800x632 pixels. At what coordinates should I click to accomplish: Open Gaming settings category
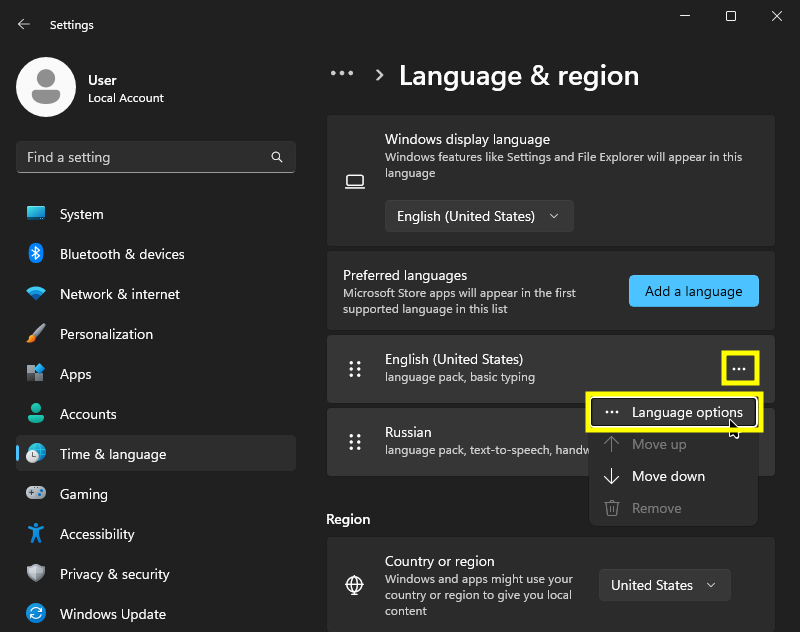(x=83, y=494)
